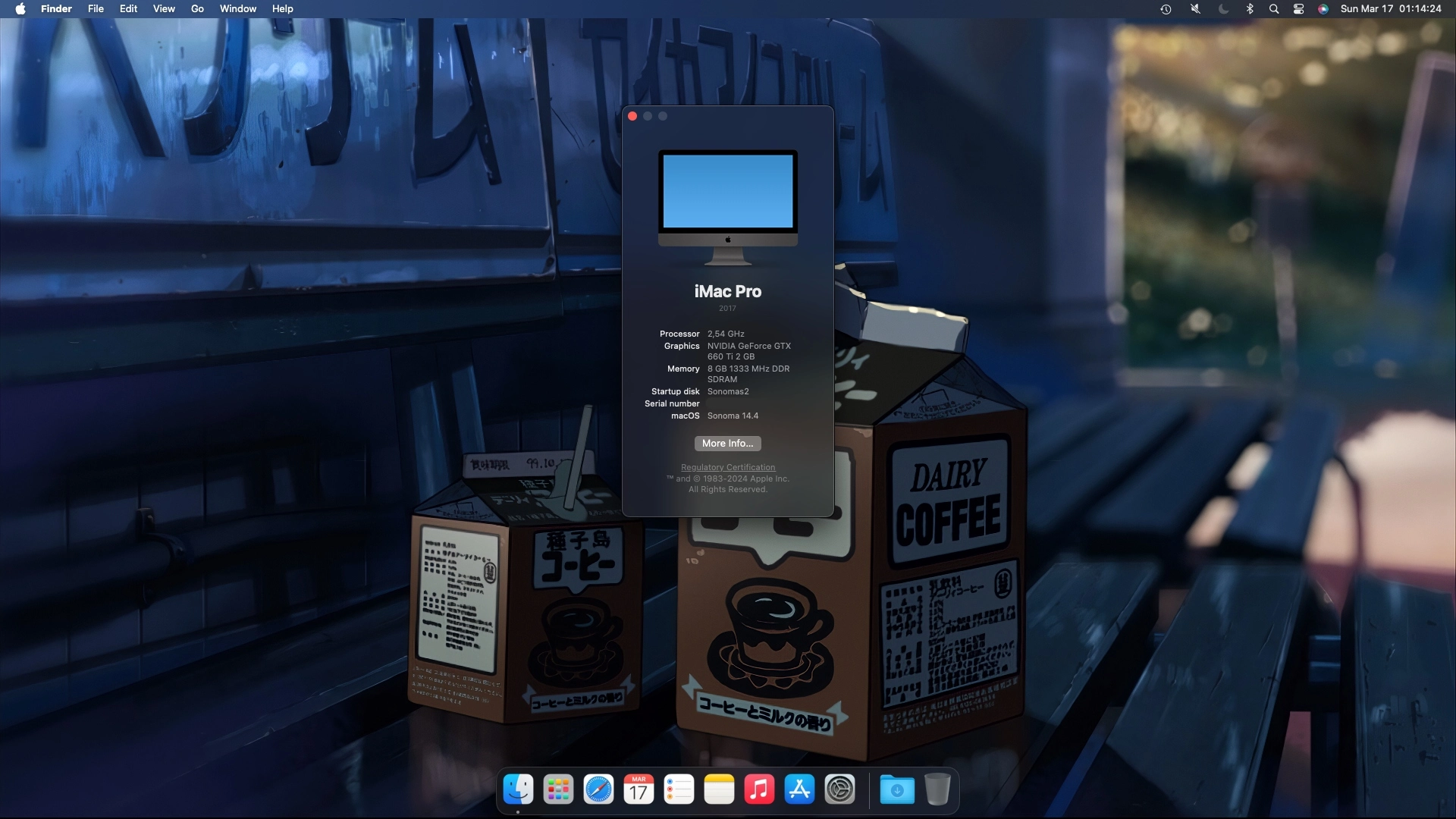Screen dimensions: 1456x819
Task: Open Notes from the Dock
Action: (719, 789)
